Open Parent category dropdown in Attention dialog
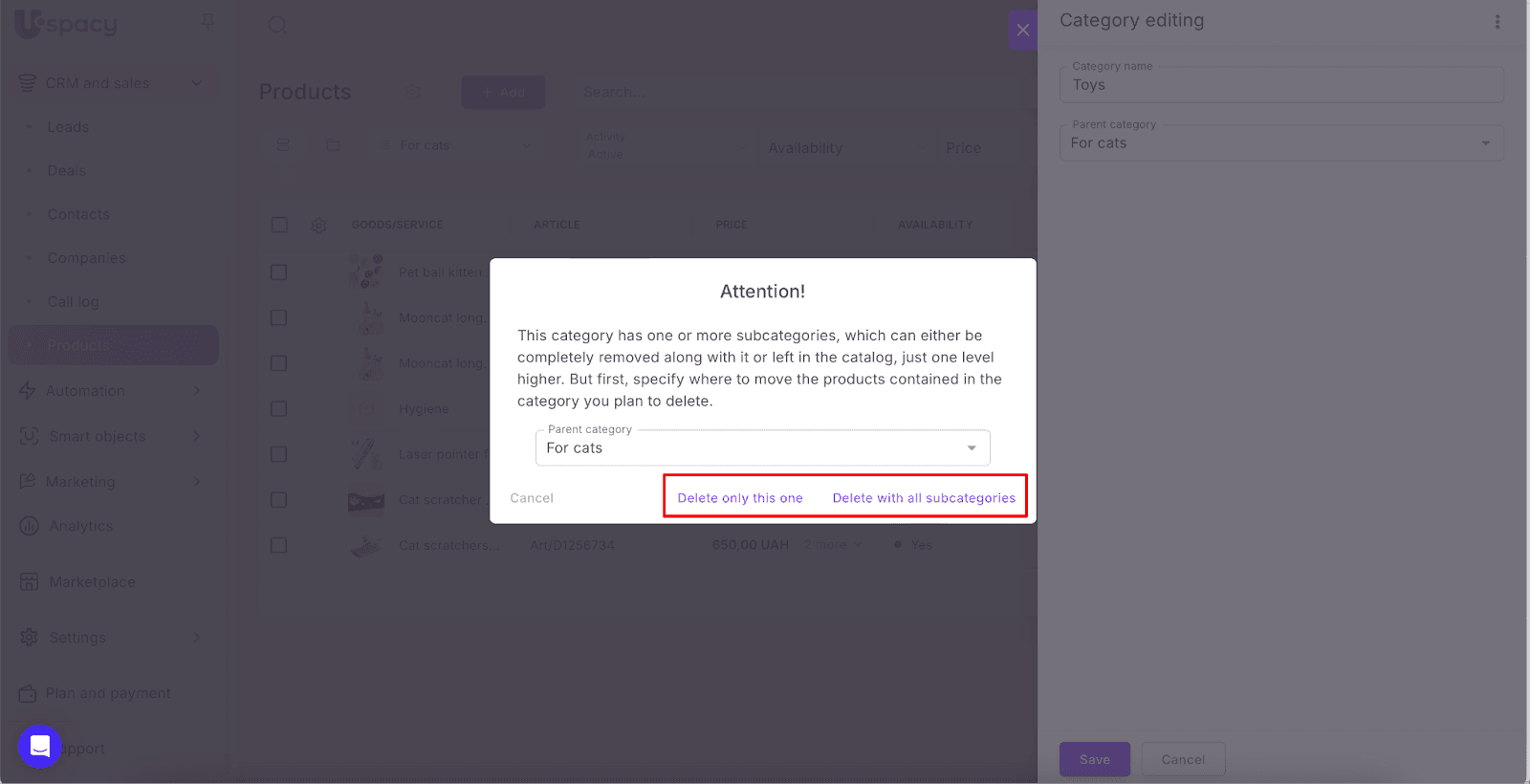Screen dimensions: 1530x784 click(x=762, y=447)
